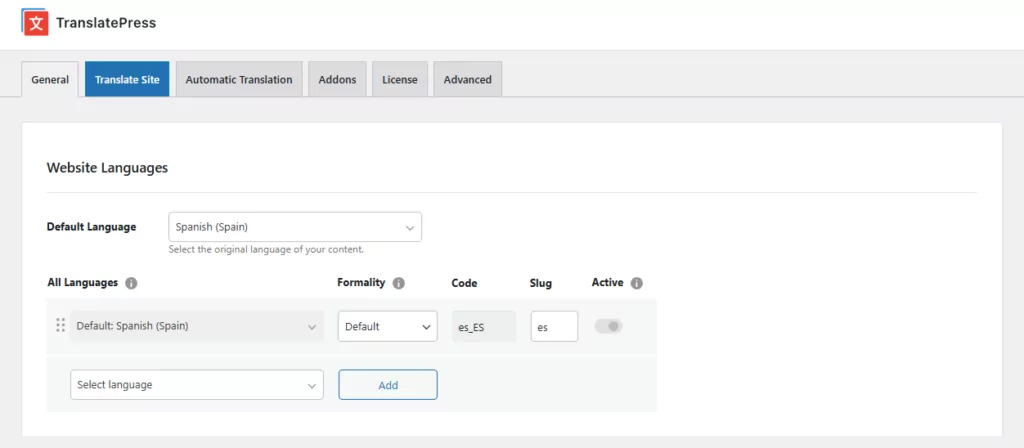Switch to the Automatic Translation tab

[239, 79]
